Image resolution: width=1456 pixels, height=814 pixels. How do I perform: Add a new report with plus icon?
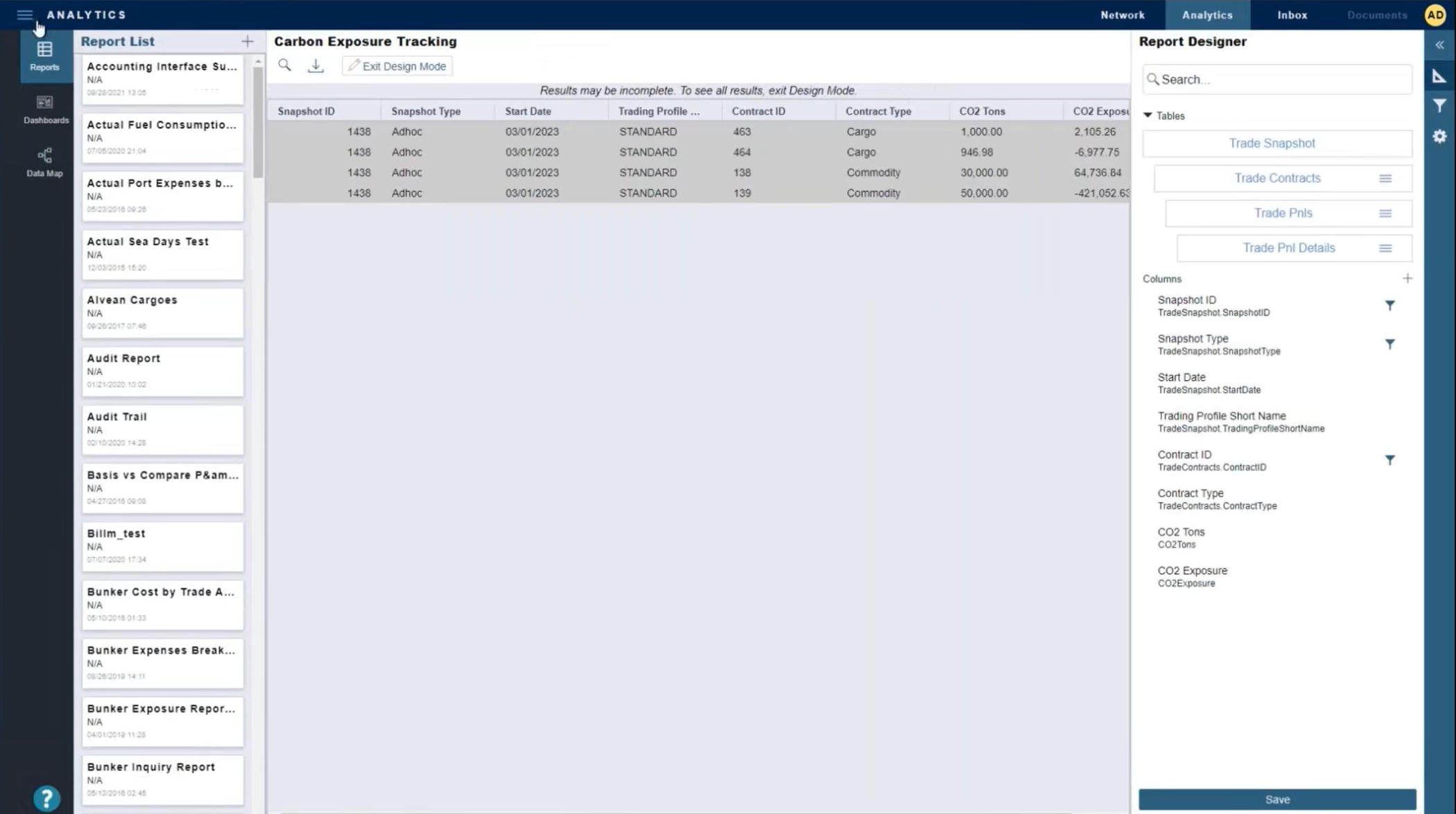248,42
